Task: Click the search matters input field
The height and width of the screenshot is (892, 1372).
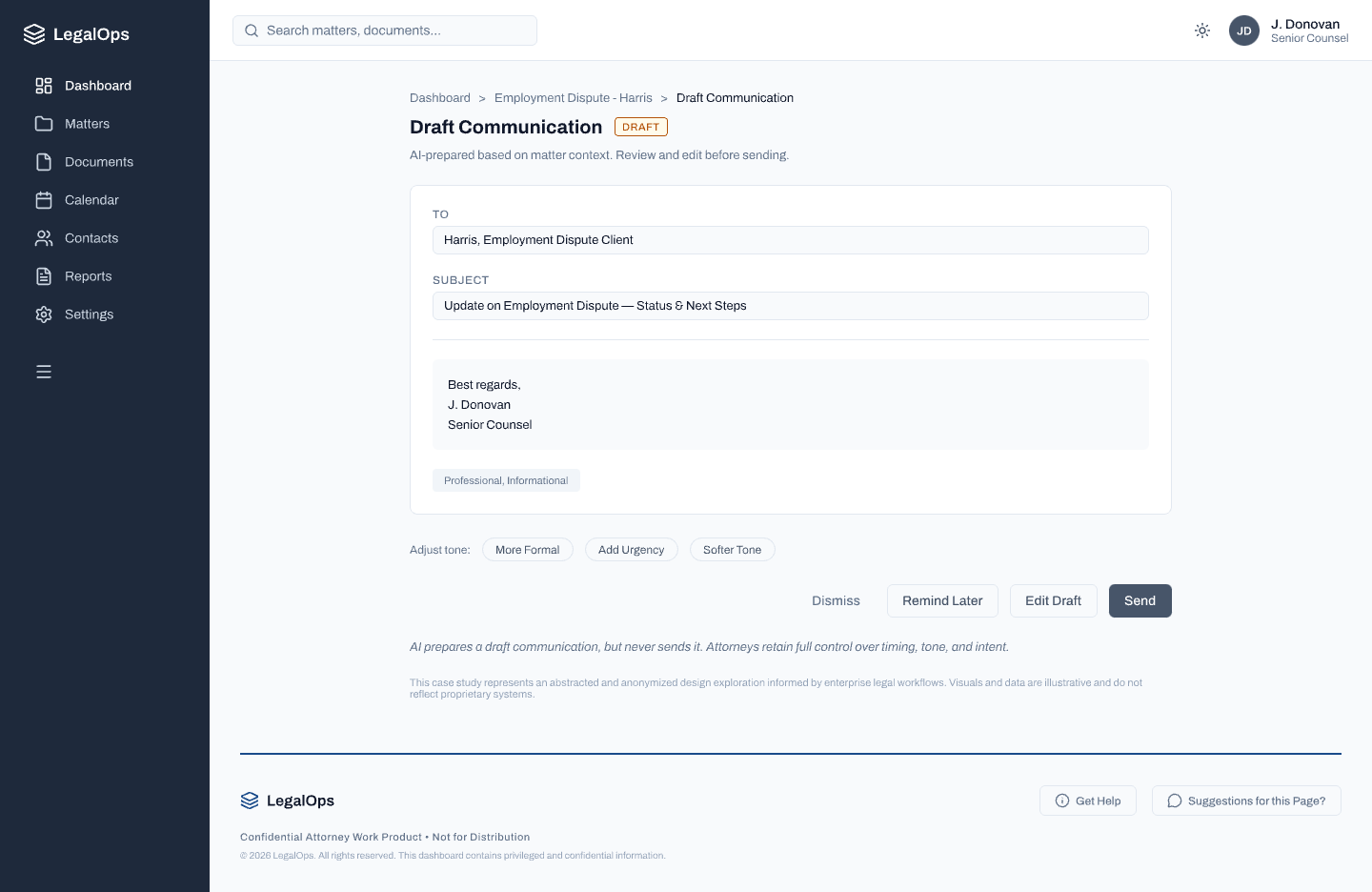Action: (x=385, y=30)
